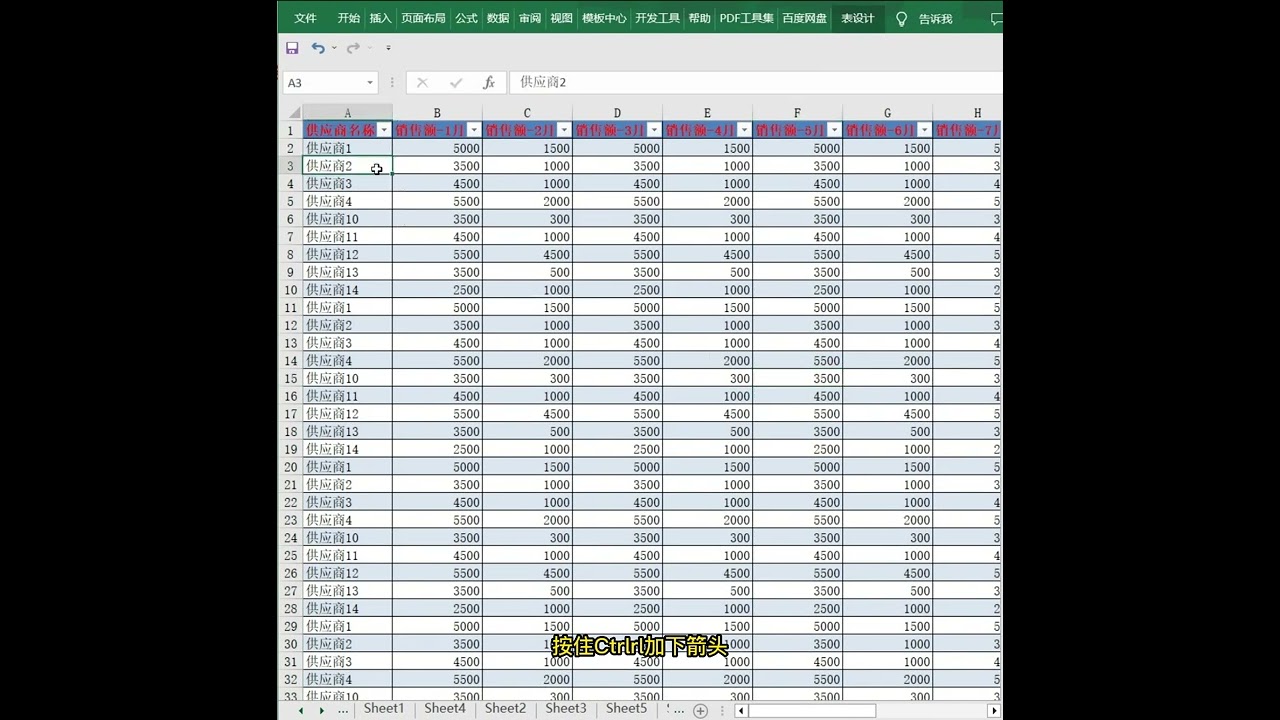Switch to the 模板中心 ribbon tab

(604, 18)
